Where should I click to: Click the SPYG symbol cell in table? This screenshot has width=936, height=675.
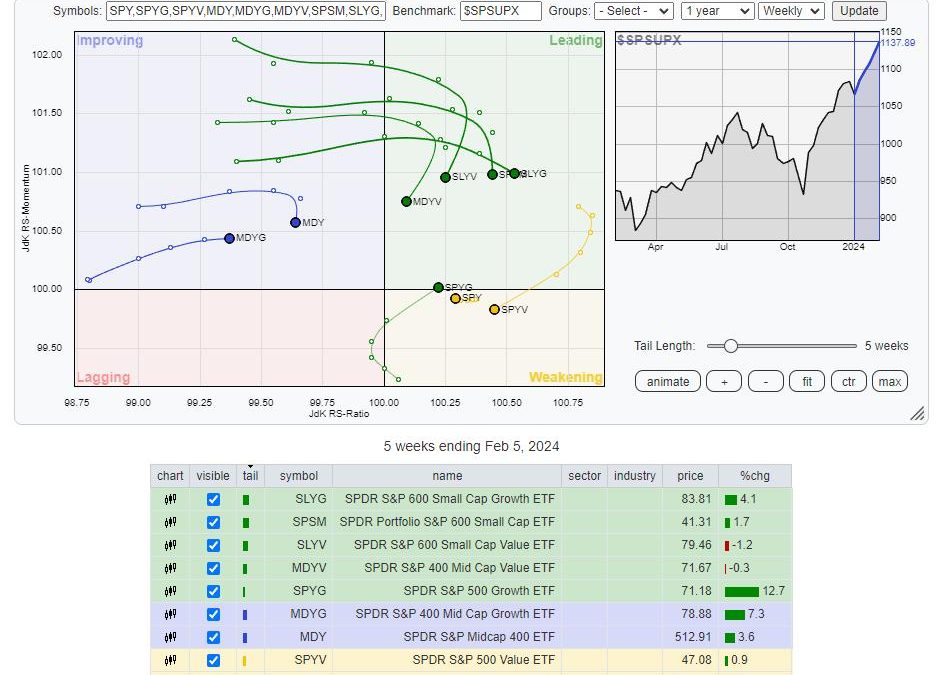pos(298,591)
